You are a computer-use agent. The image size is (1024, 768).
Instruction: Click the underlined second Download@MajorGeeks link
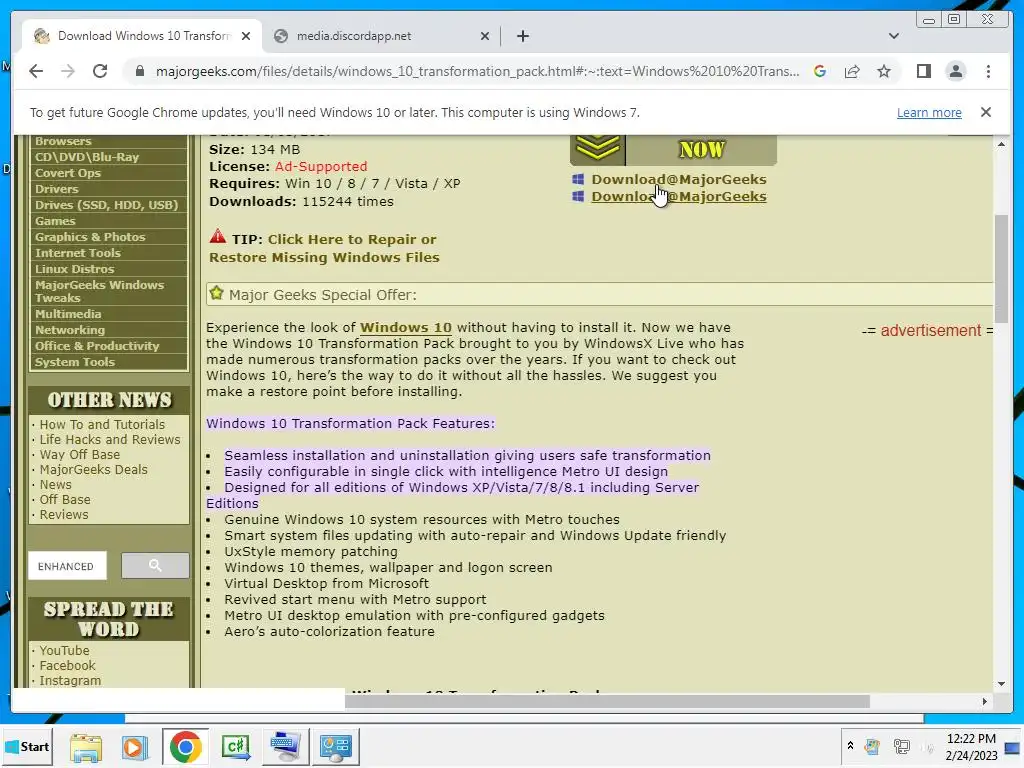click(x=679, y=197)
